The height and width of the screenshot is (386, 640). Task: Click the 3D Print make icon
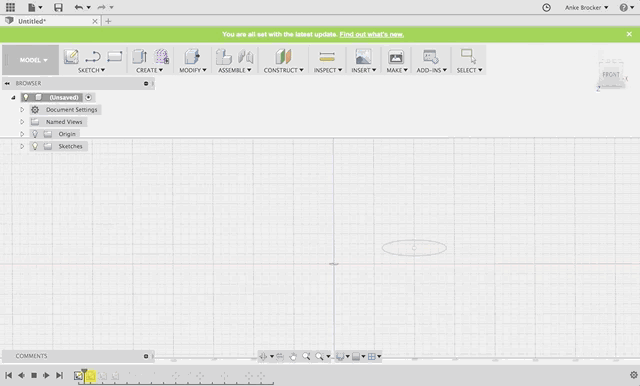click(x=396, y=57)
